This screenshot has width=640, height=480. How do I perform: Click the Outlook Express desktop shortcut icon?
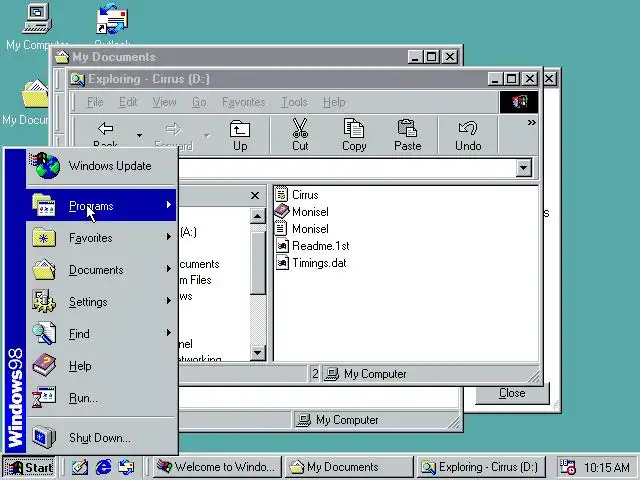[112, 19]
